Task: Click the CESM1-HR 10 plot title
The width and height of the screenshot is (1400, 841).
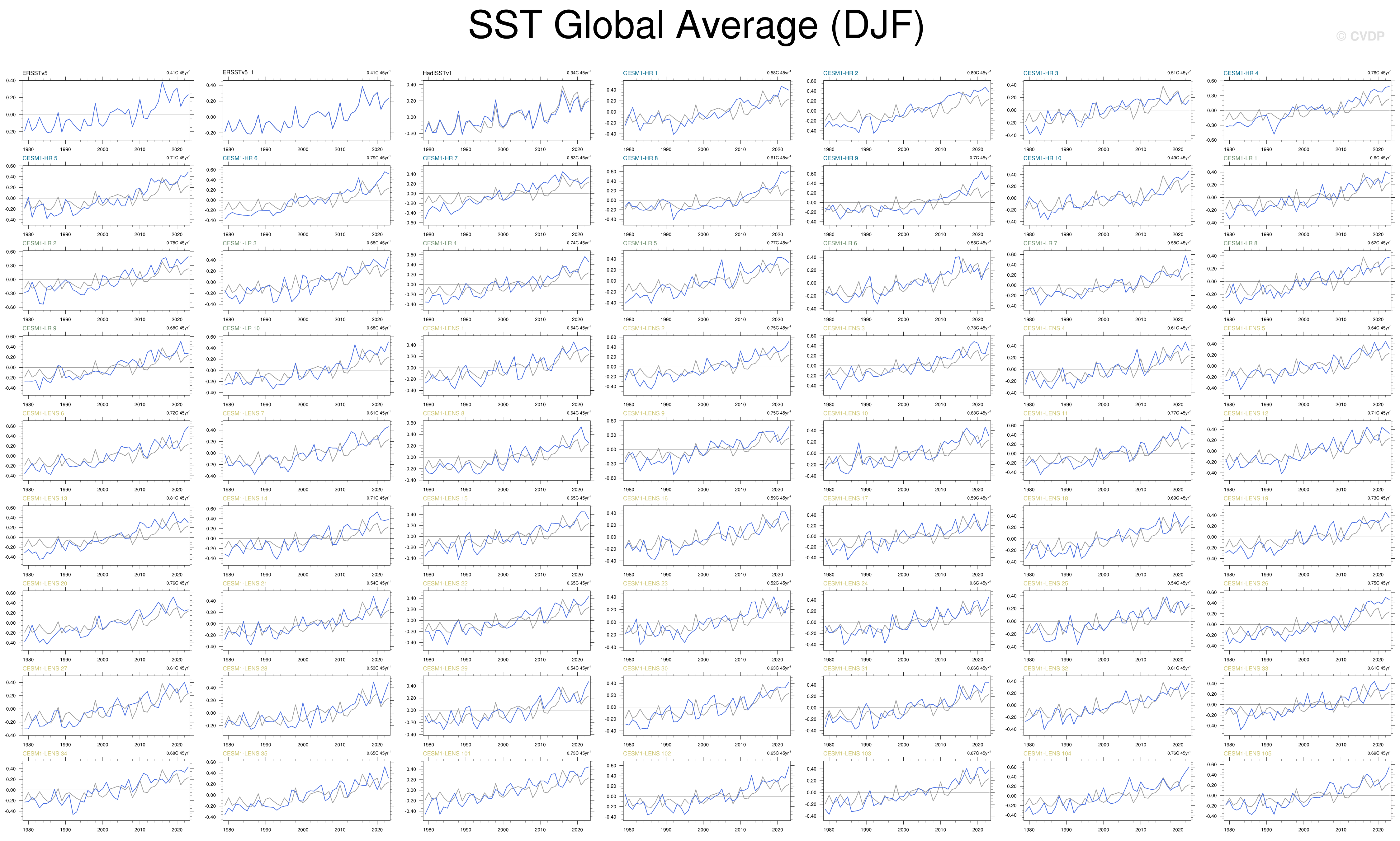Action: click(1042, 158)
